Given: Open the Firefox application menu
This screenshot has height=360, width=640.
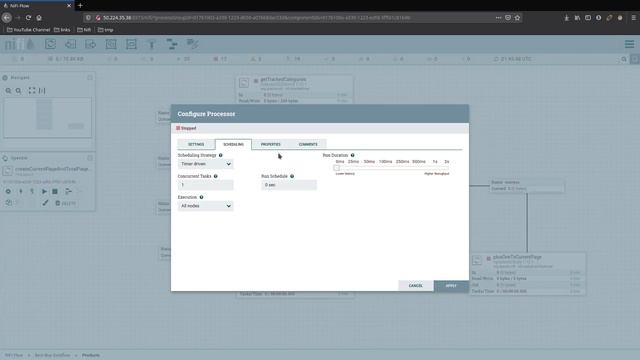Looking at the screenshot, I should pos(633,18).
